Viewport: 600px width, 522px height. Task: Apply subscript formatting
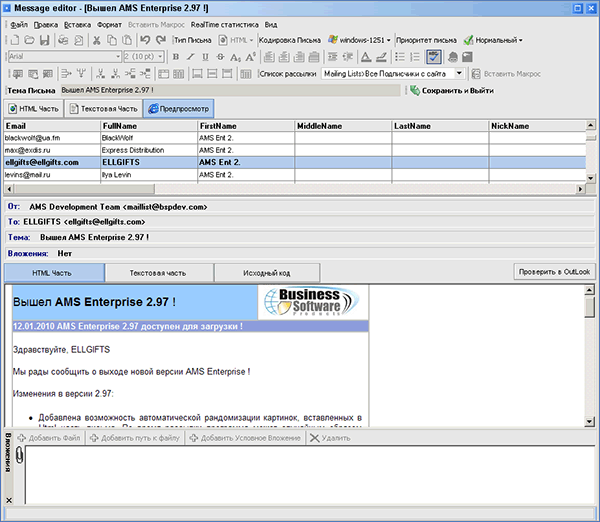click(235, 57)
